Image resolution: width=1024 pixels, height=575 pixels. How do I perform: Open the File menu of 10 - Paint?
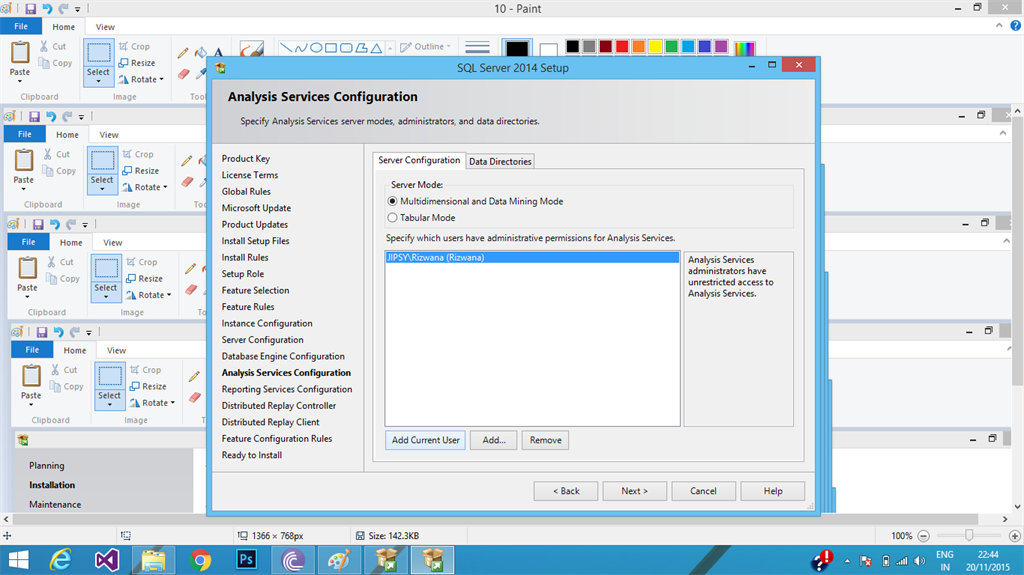(21, 26)
